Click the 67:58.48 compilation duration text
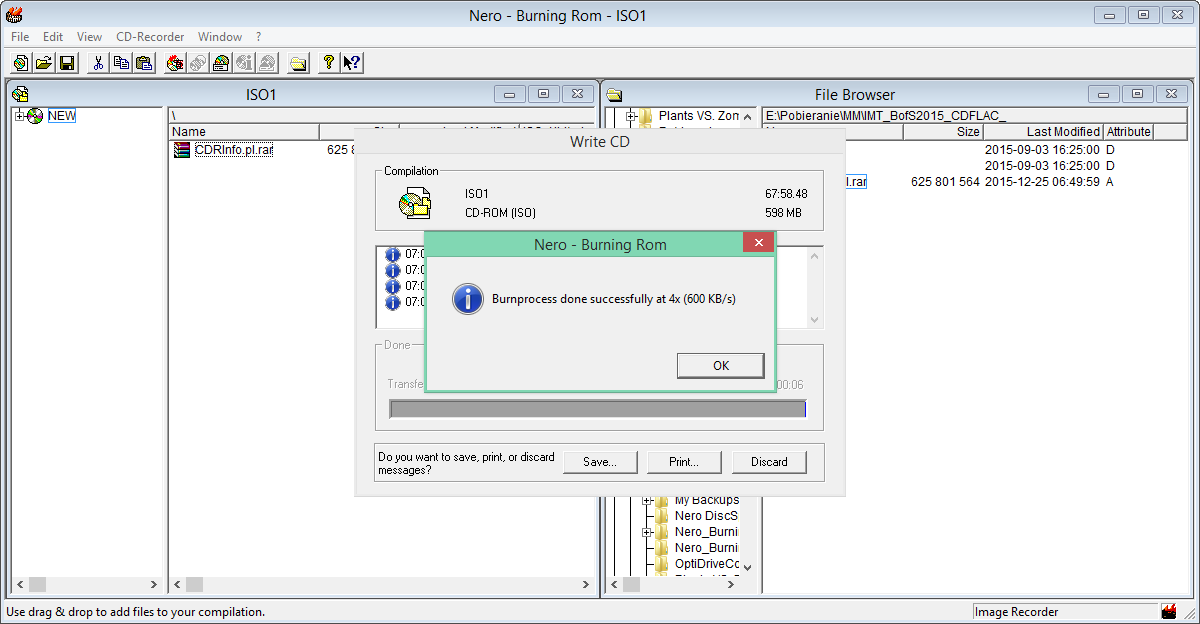The image size is (1200, 624). click(786, 194)
